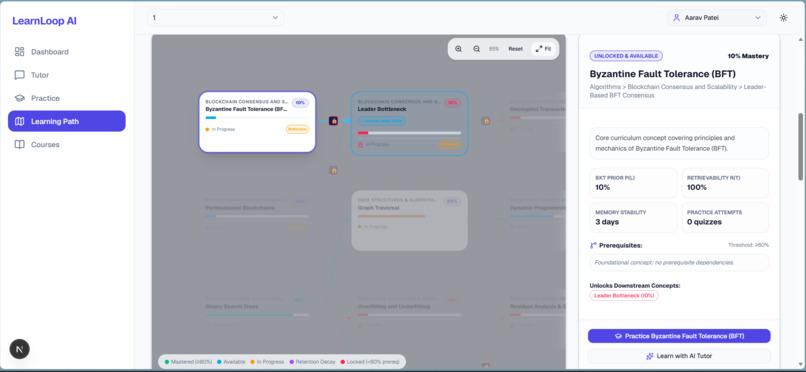Screen dimensions: 806x372
Task: Click the Bottleneck tag on BFT card
Action: [x=297, y=129]
